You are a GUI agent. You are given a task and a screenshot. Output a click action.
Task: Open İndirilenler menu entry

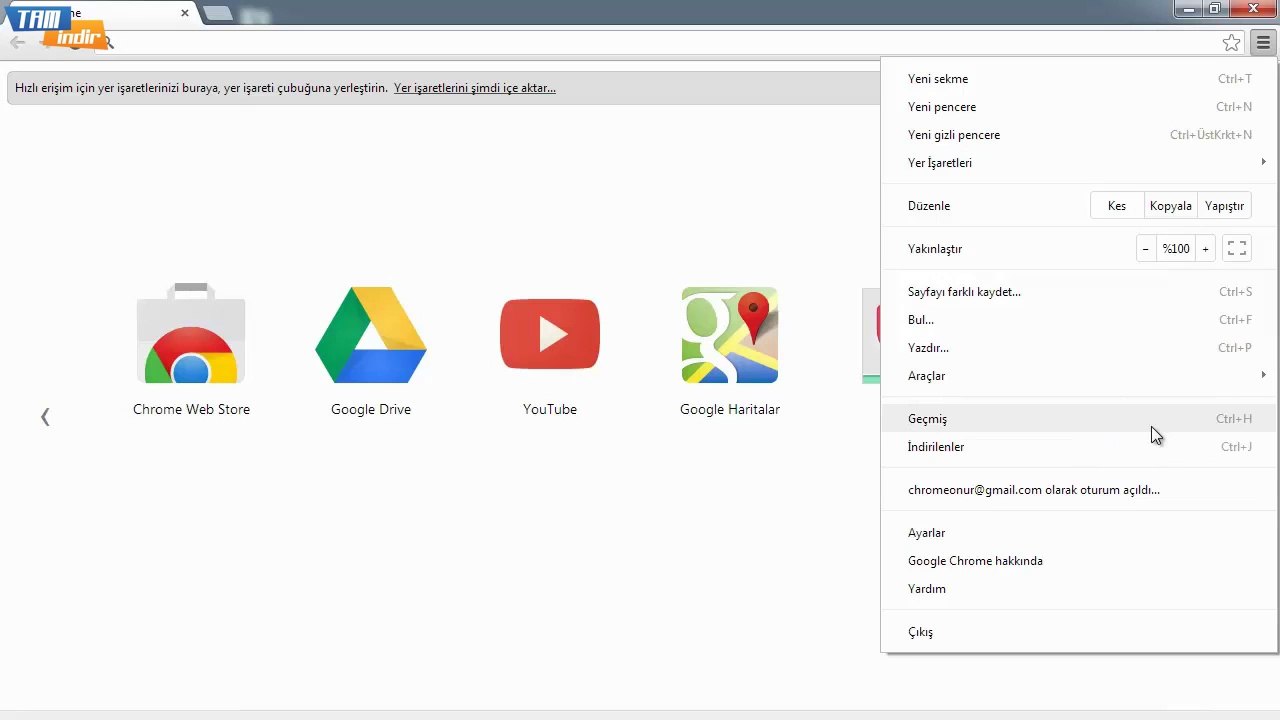tap(1078, 447)
